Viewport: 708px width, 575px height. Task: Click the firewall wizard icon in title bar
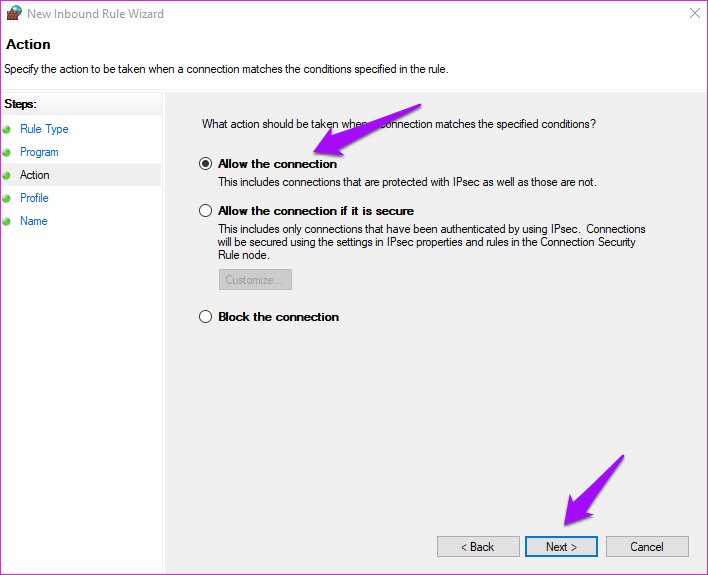(14, 13)
